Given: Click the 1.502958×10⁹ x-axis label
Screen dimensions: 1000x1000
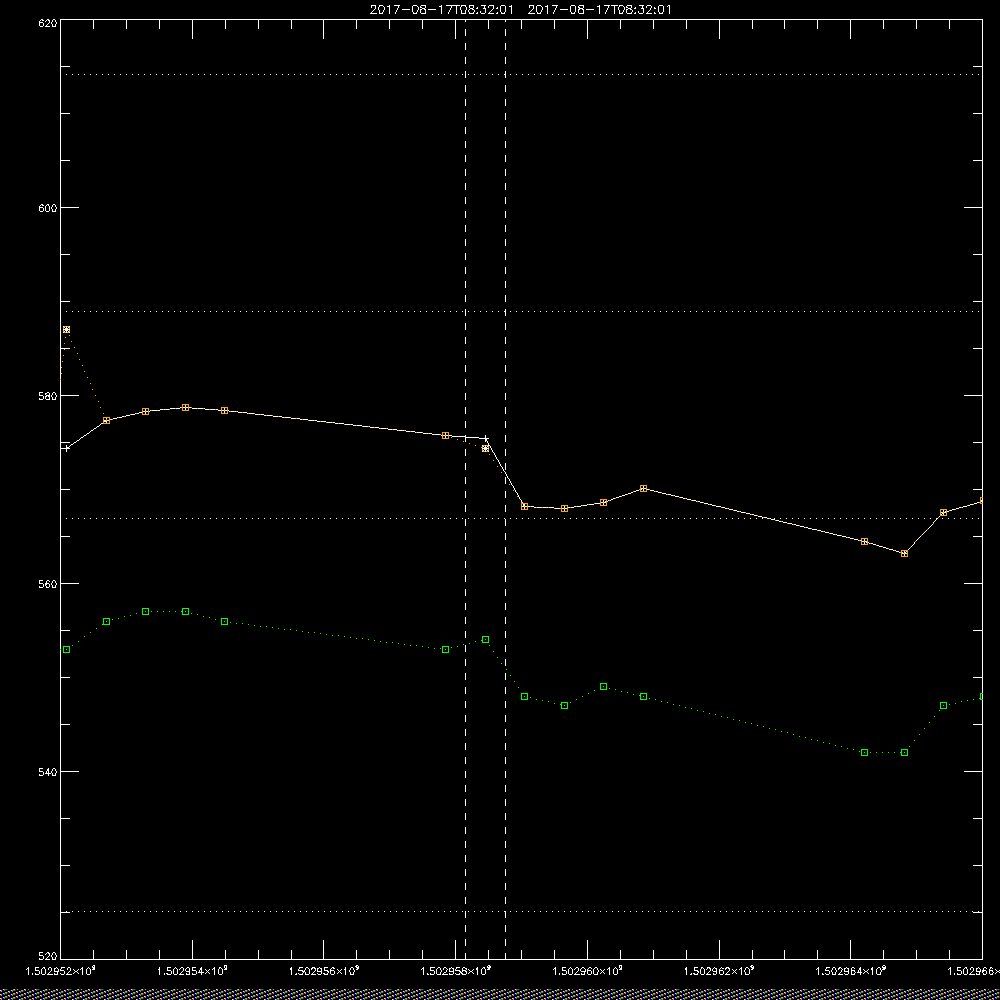Looking at the screenshot, I should pyautogui.click(x=456, y=971).
